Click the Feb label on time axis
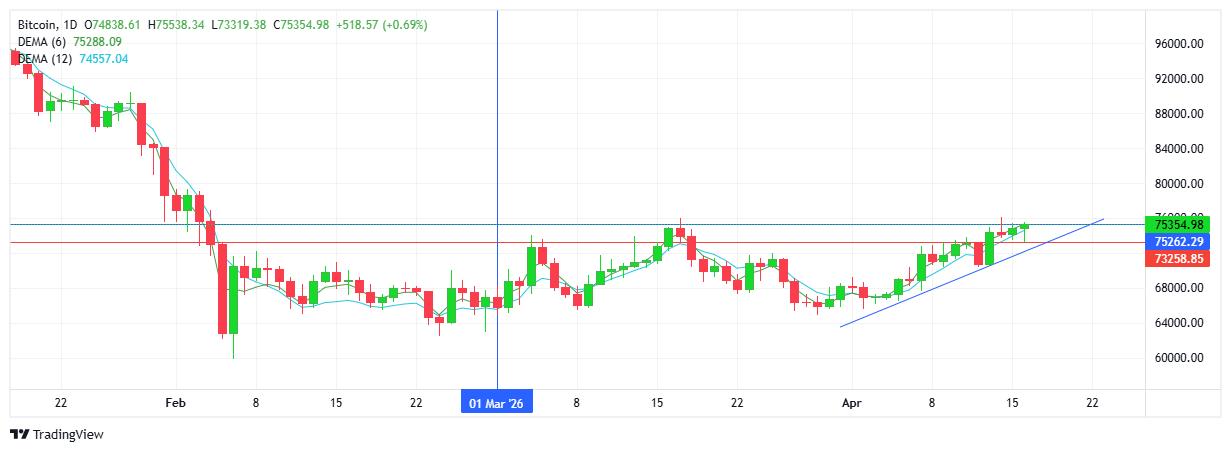1231x452 pixels. [175, 403]
